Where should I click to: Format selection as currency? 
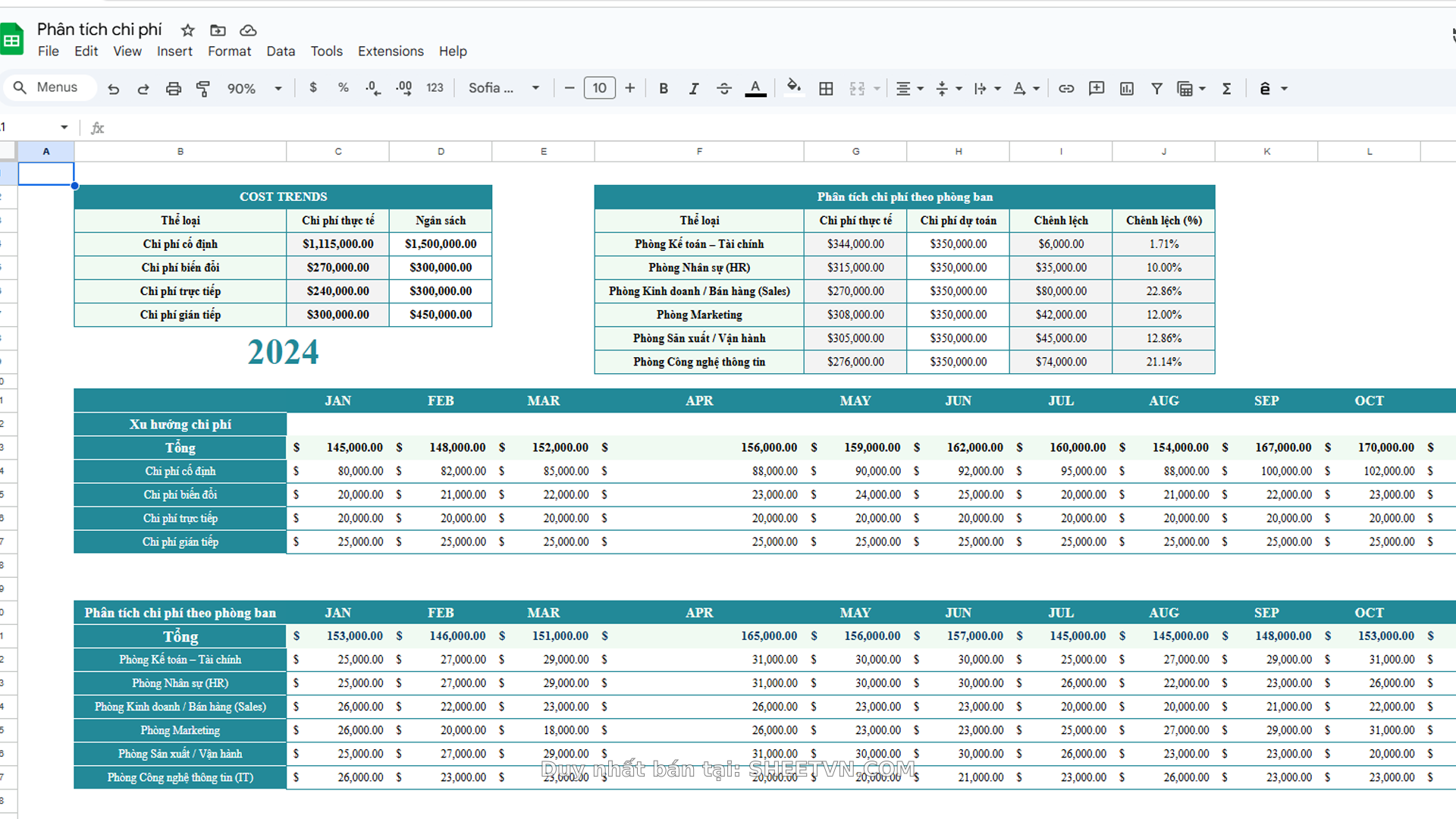pos(313,88)
